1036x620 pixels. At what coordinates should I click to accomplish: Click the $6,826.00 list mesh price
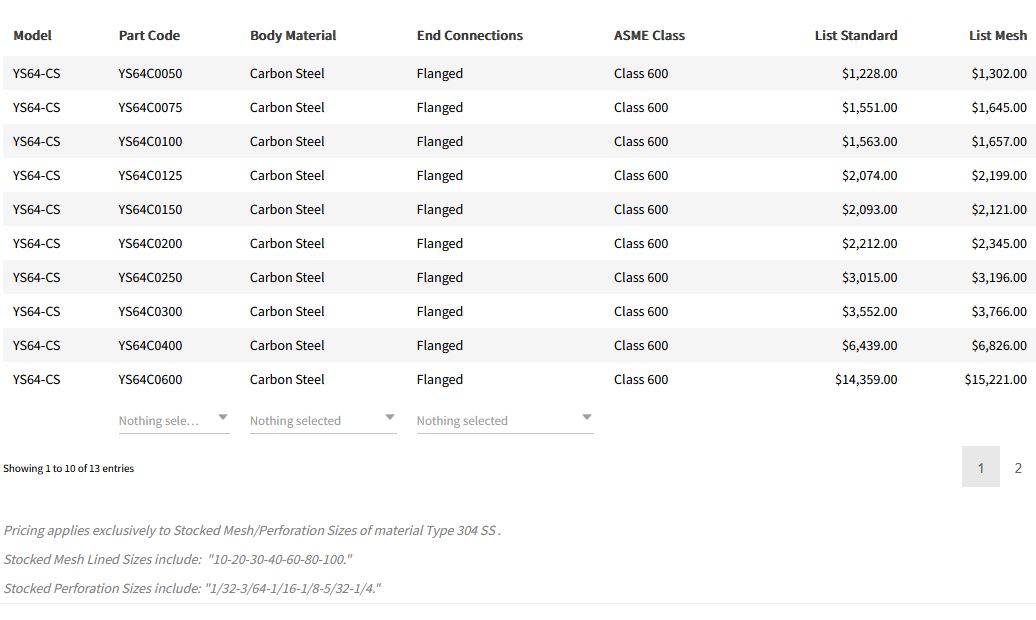[998, 345]
